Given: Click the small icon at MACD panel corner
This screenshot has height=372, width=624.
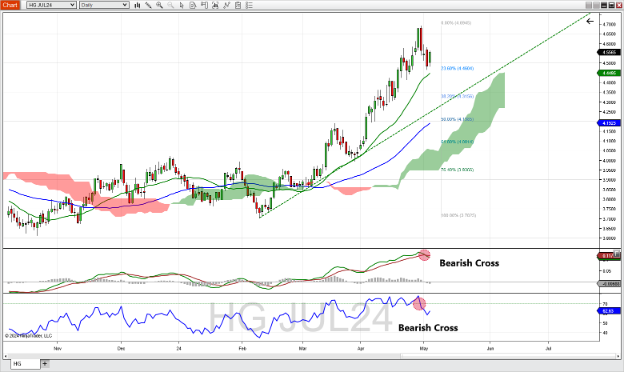Looking at the screenshot, I should 617,253.
